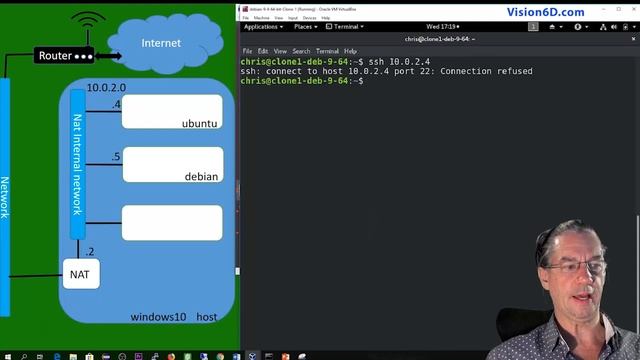Screen dimensions: 640x360
Task: Close the chris@clone1-deb-9-64 terminal window
Action: tap(633, 39)
